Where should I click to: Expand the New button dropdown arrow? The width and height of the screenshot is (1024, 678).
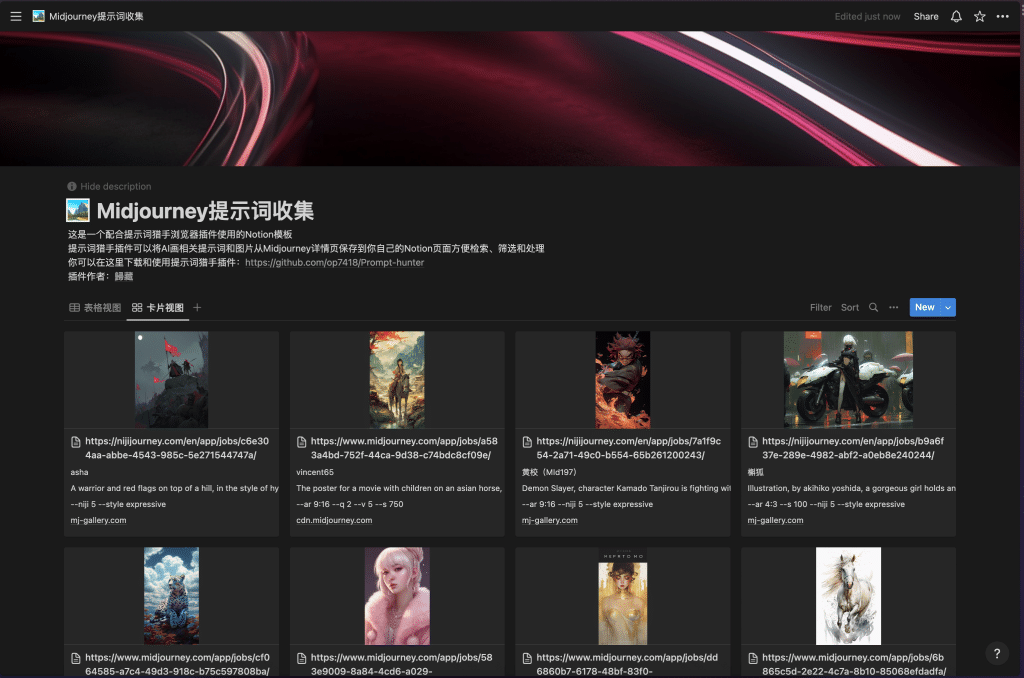point(948,308)
